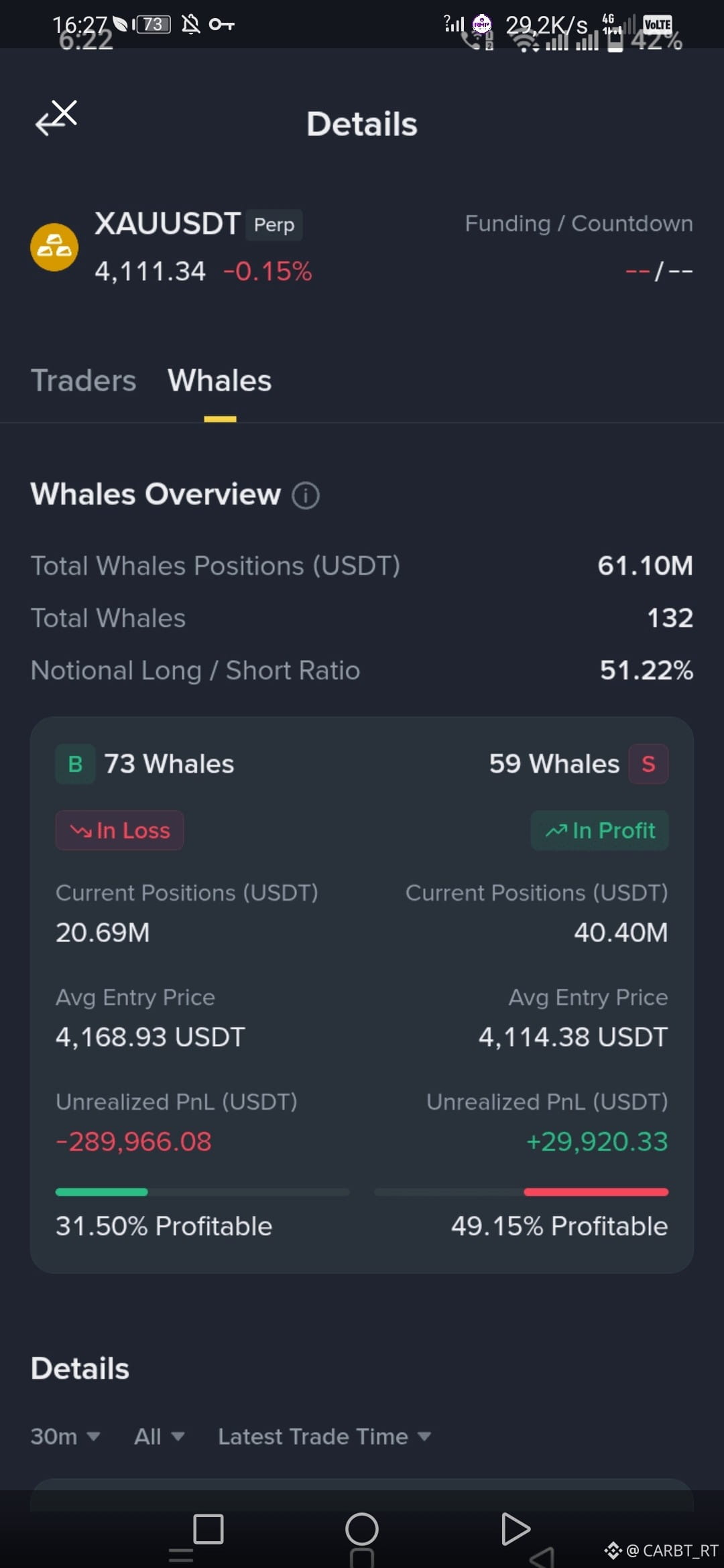Open the All filter dropdown
Image resolution: width=724 pixels, height=1568 pixels.
tap(159, 1437)
